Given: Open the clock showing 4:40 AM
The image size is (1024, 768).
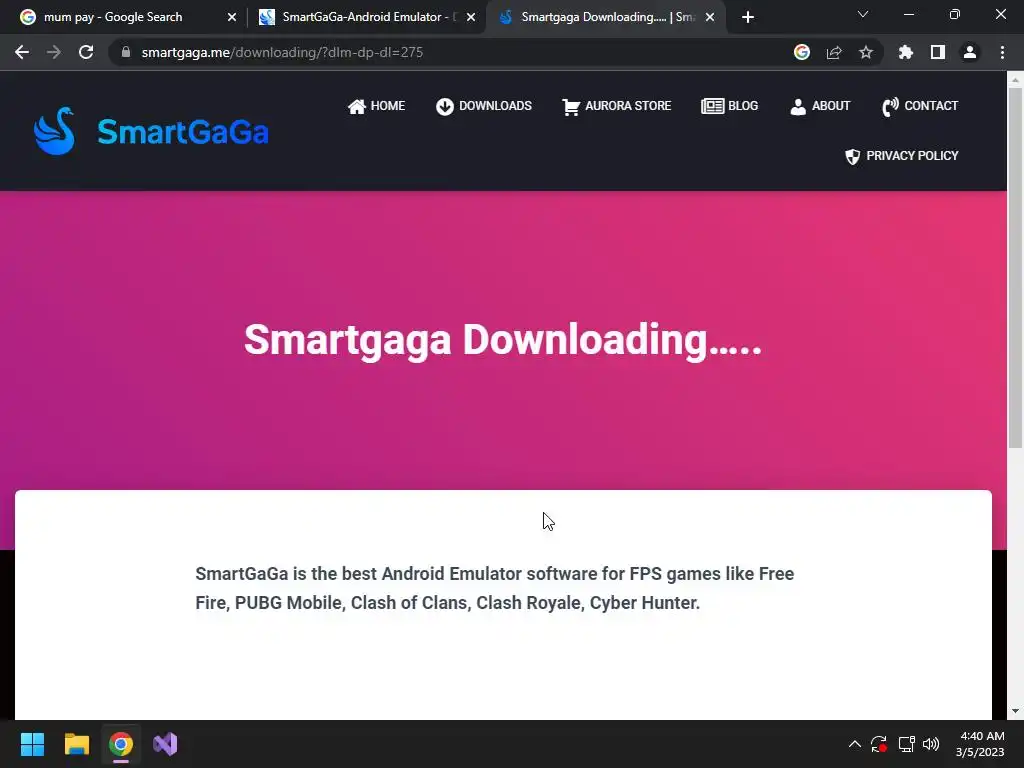Looking at the screenshot, I should click(x=980, y=744).
